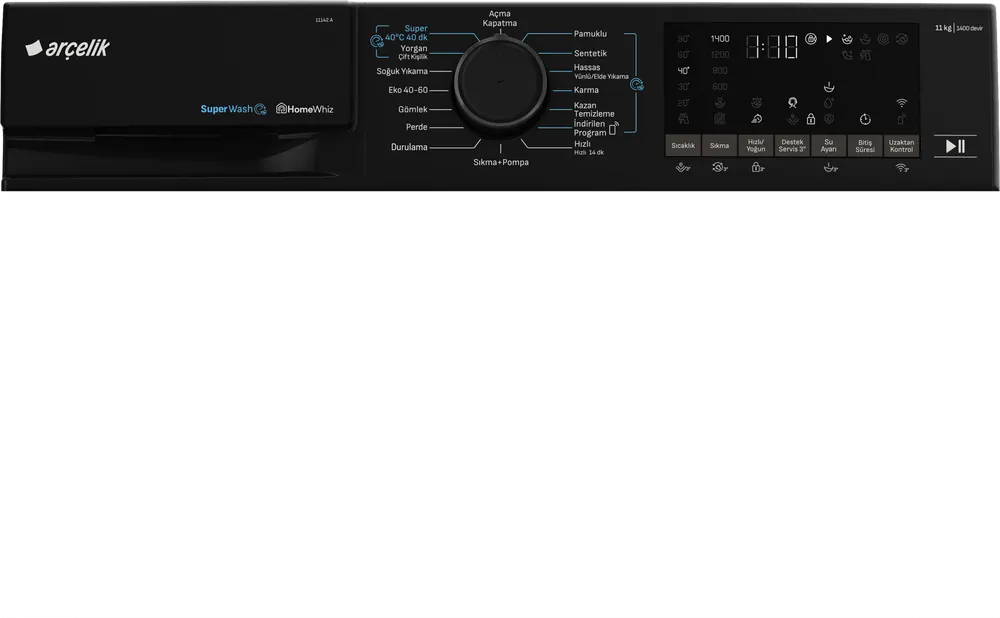Select the Pamuklu program label
1000x618 pixels.
click(x=590, y=34)
